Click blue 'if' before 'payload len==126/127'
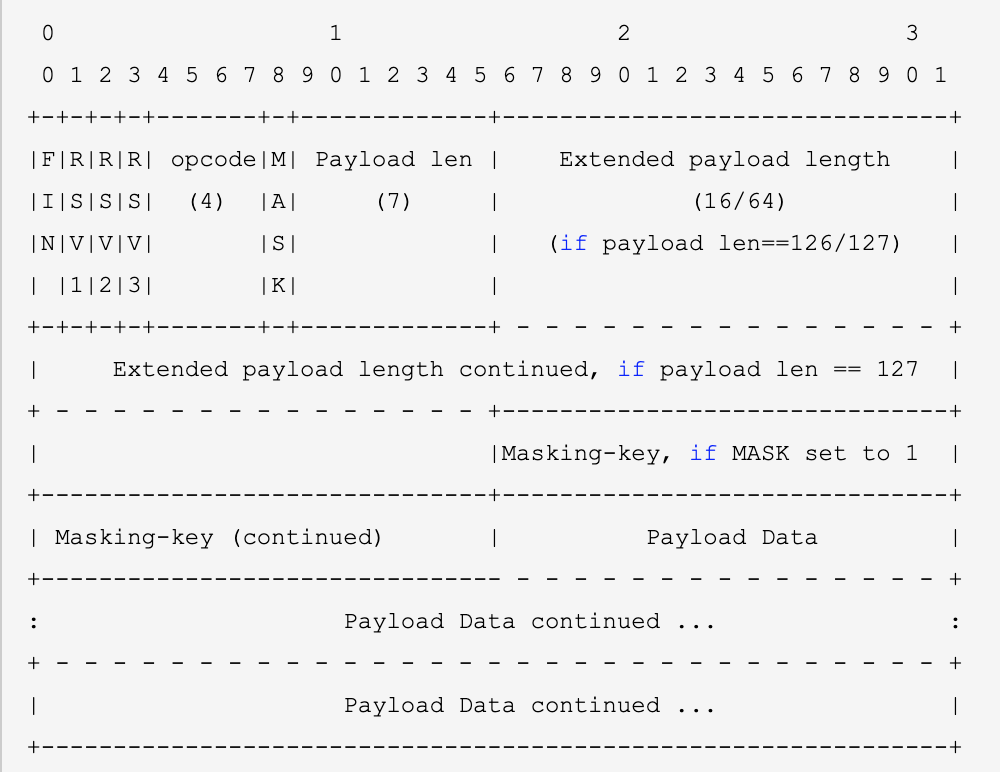Image resolution: width=1000 pixels, height=772 pixels. 573,244
